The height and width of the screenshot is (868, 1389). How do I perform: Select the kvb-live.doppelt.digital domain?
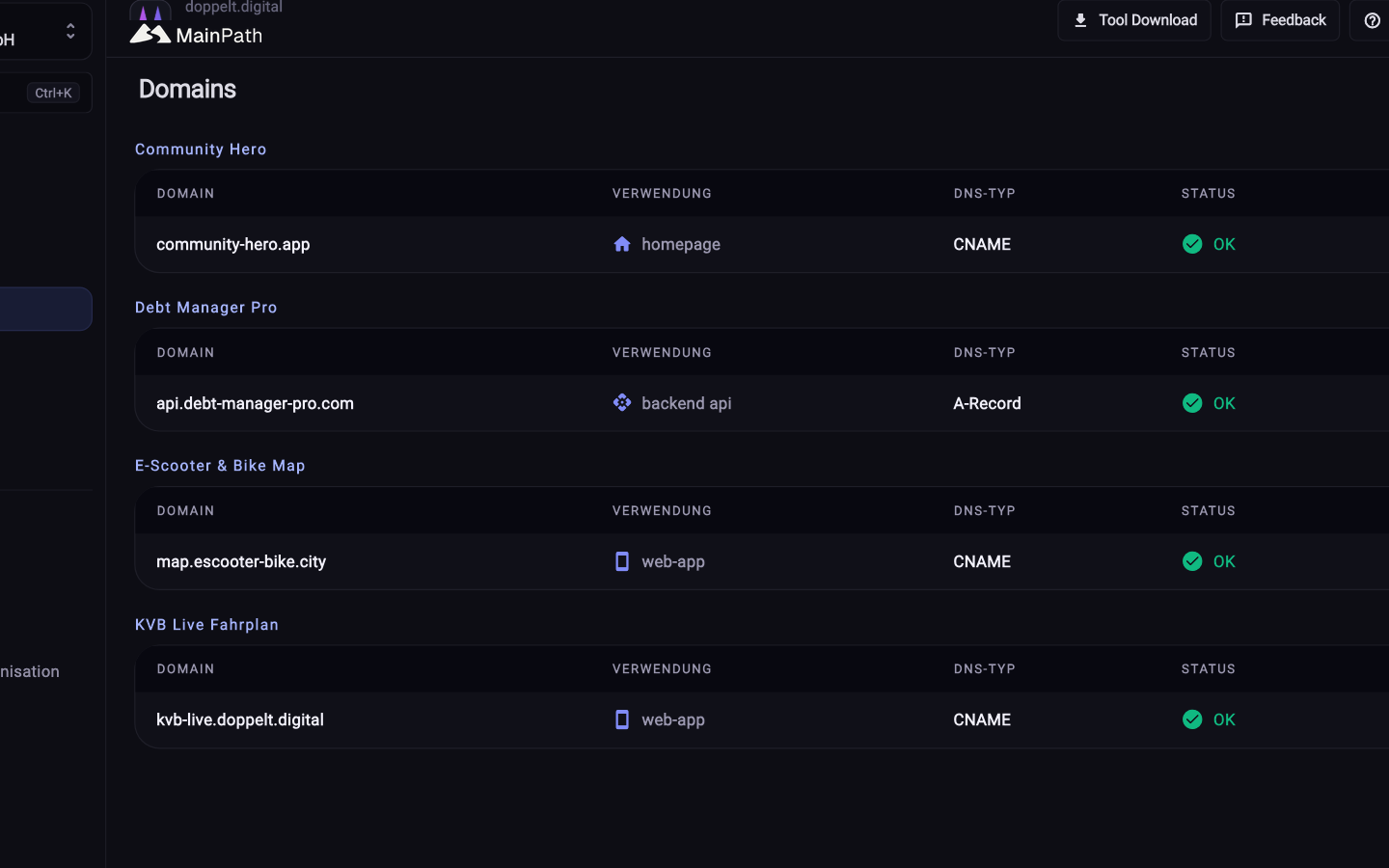click(240, 719)
